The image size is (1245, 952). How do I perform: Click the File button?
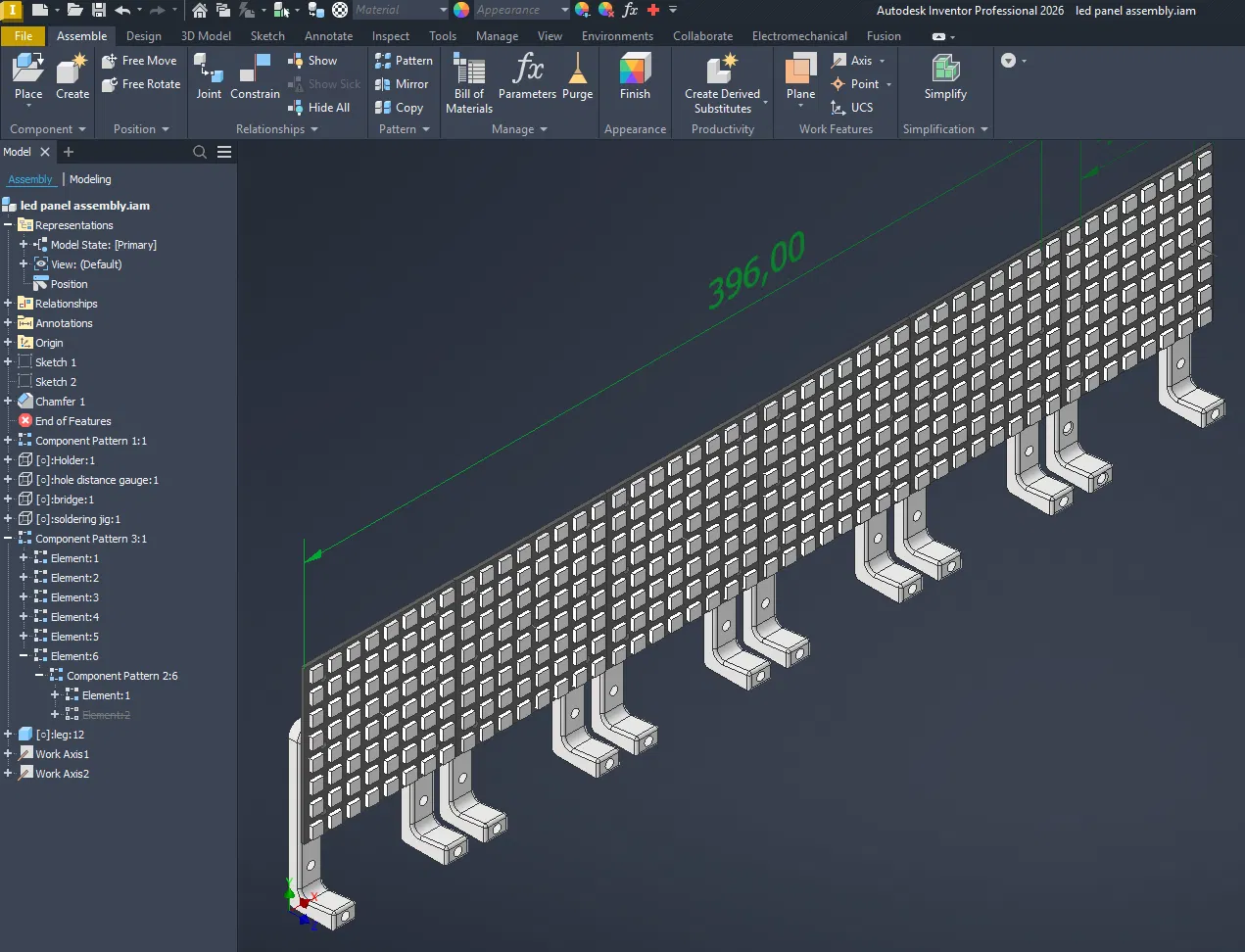point(24,36)
